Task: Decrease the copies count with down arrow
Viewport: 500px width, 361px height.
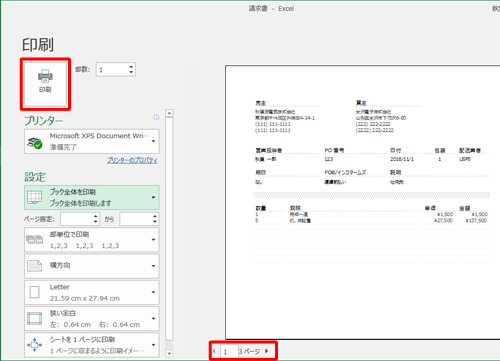Action: coord(131,73)
